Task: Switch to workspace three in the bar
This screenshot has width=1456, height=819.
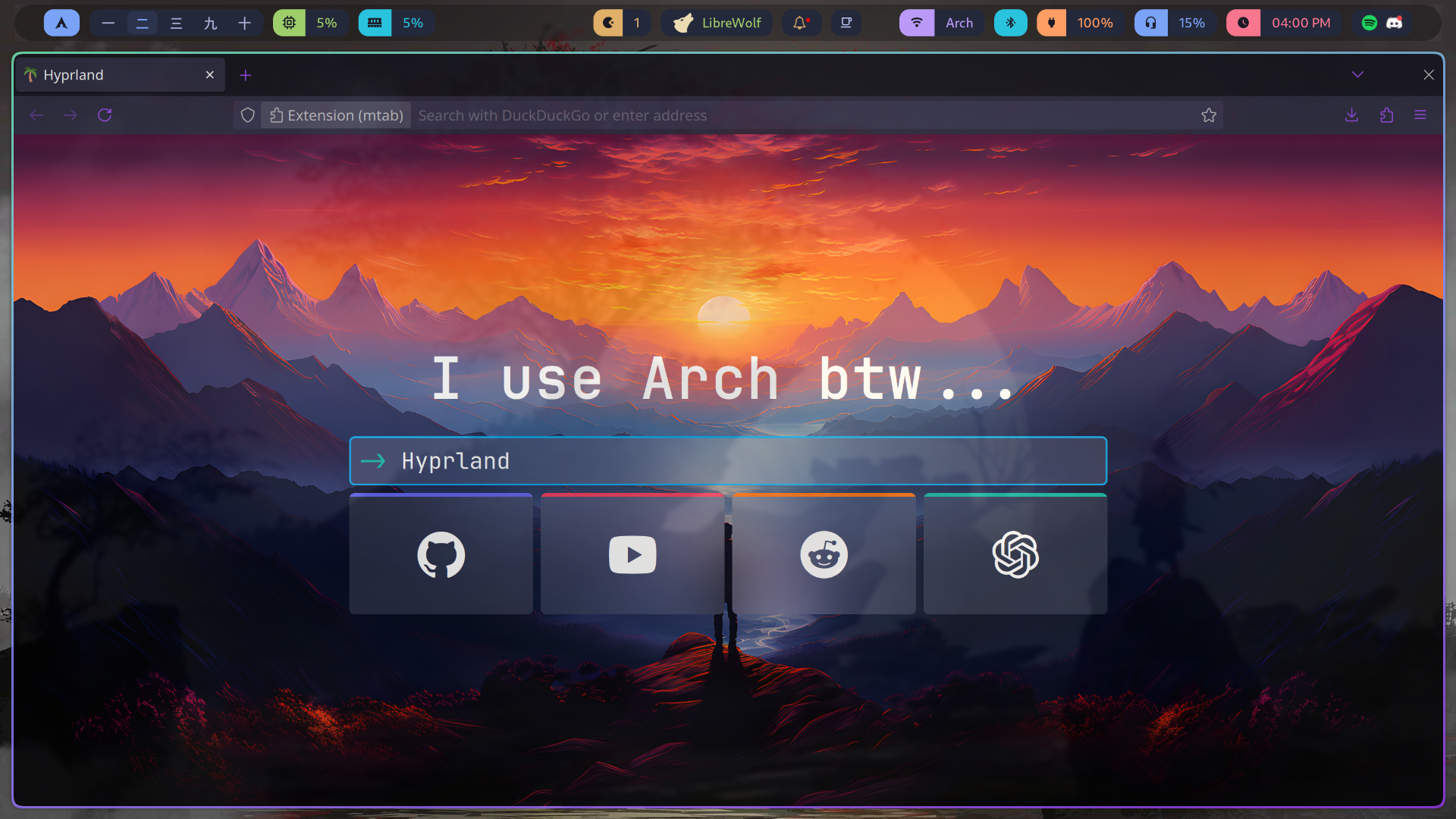Action: pos(176,23)
